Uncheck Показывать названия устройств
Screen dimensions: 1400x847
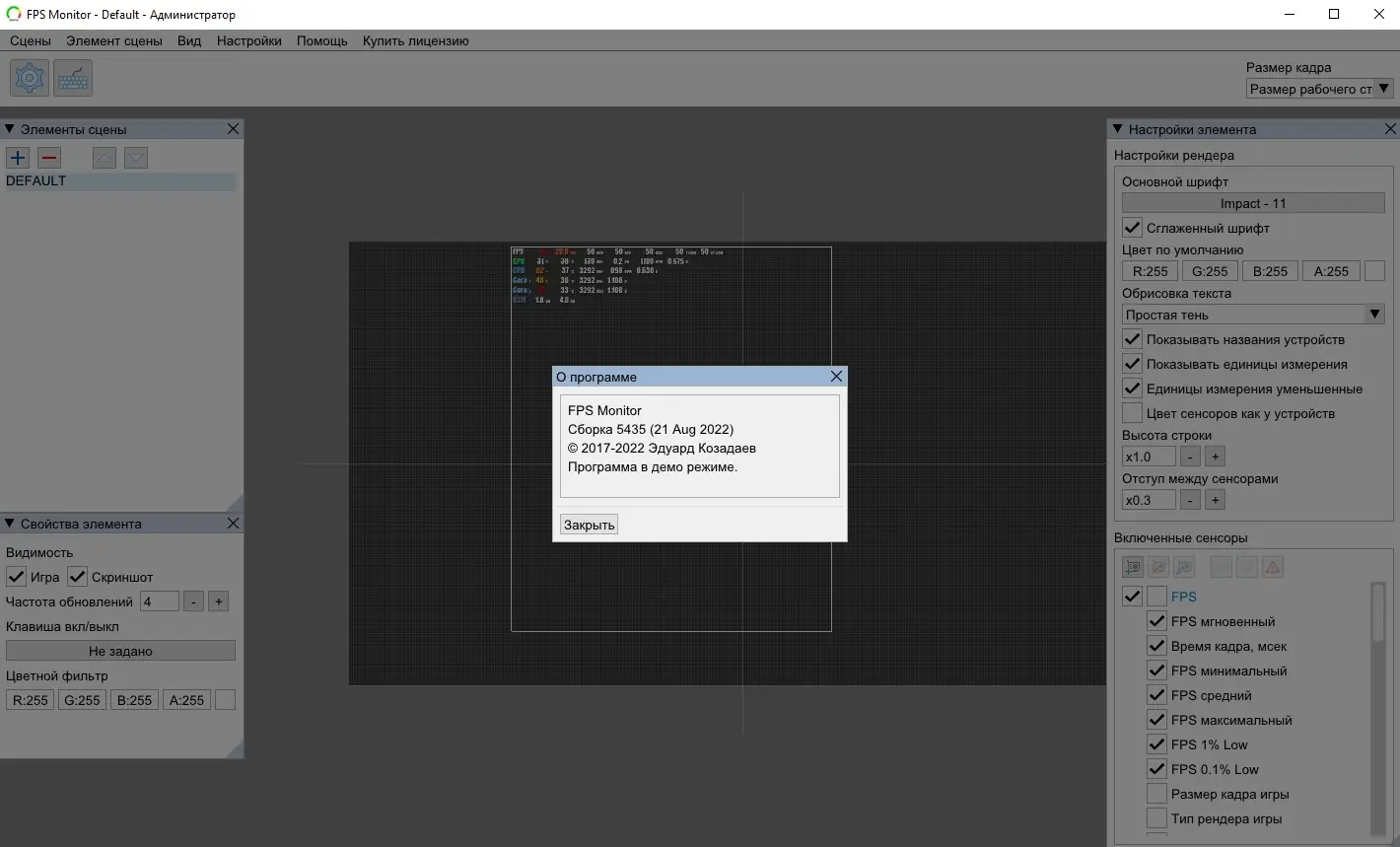pos(1132,339)
